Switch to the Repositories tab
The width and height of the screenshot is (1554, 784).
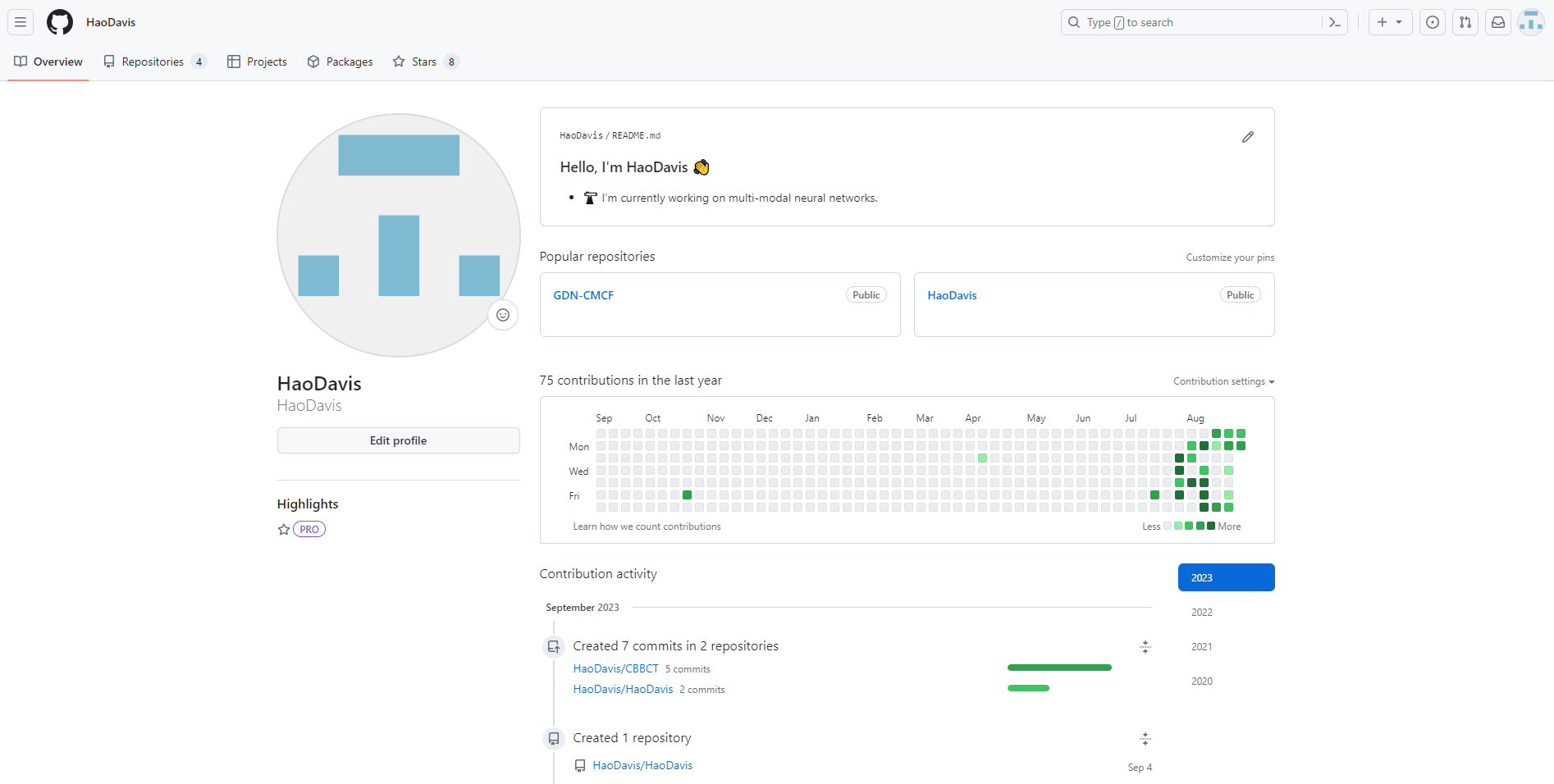point(154,62)
